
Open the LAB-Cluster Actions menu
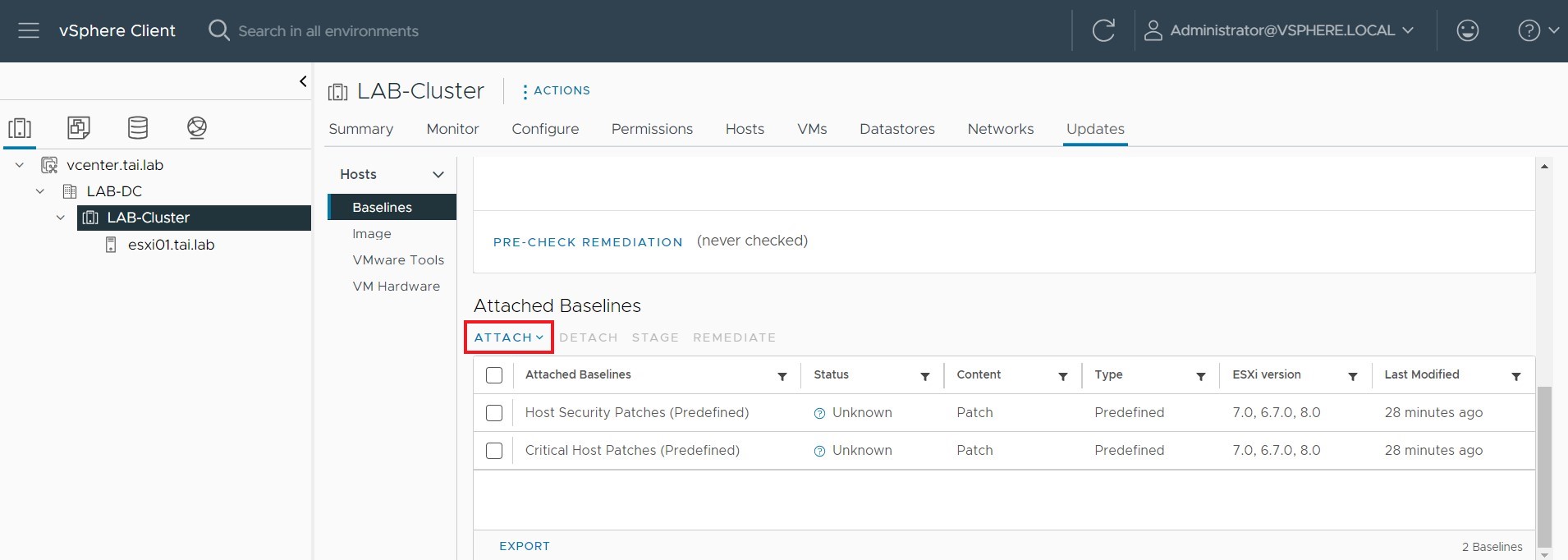(557, 90)
